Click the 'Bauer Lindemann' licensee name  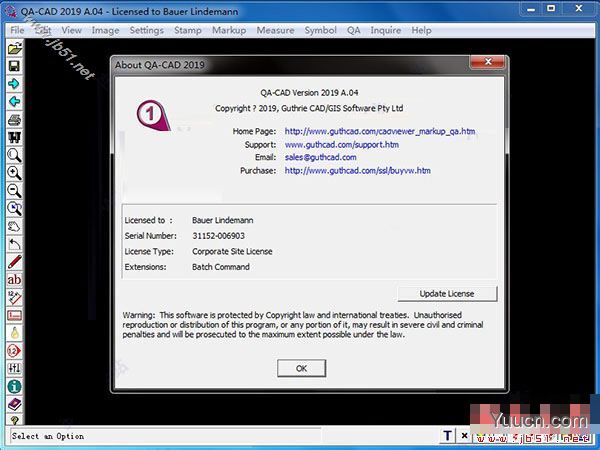223,220
